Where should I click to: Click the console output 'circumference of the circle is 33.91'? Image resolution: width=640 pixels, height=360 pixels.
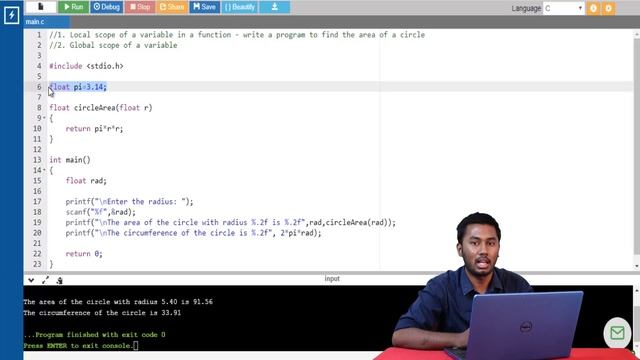tap(110, 313)
